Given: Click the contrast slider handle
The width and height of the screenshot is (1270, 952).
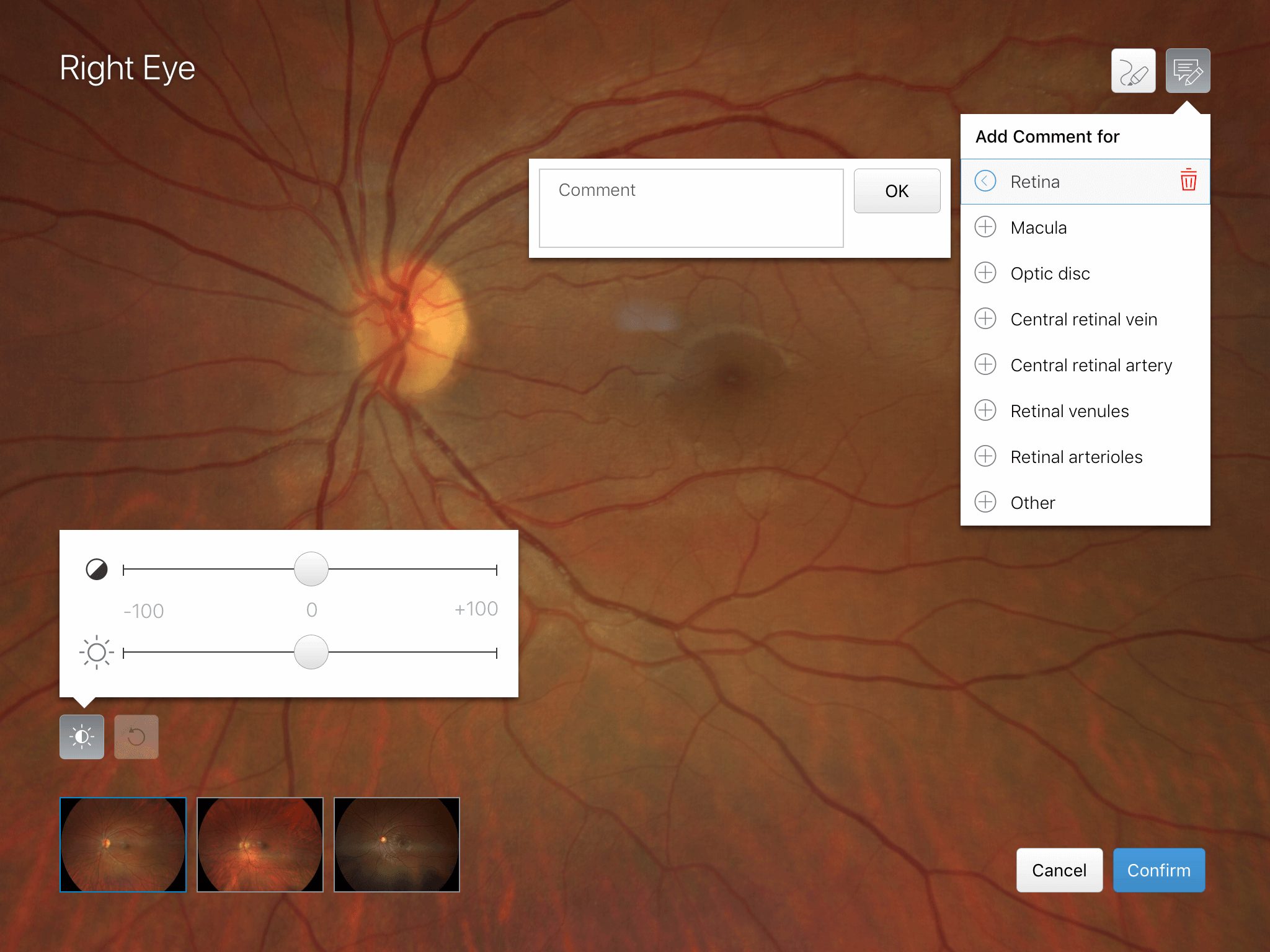Looking at the screenshot, I should (311, 569).
